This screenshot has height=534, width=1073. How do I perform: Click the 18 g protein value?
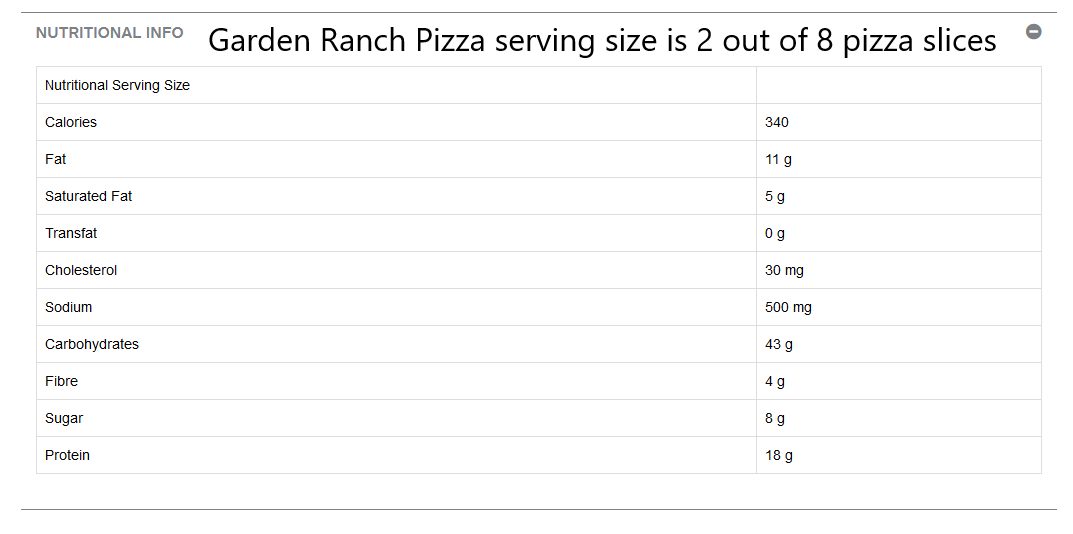[x=779, y=455]
